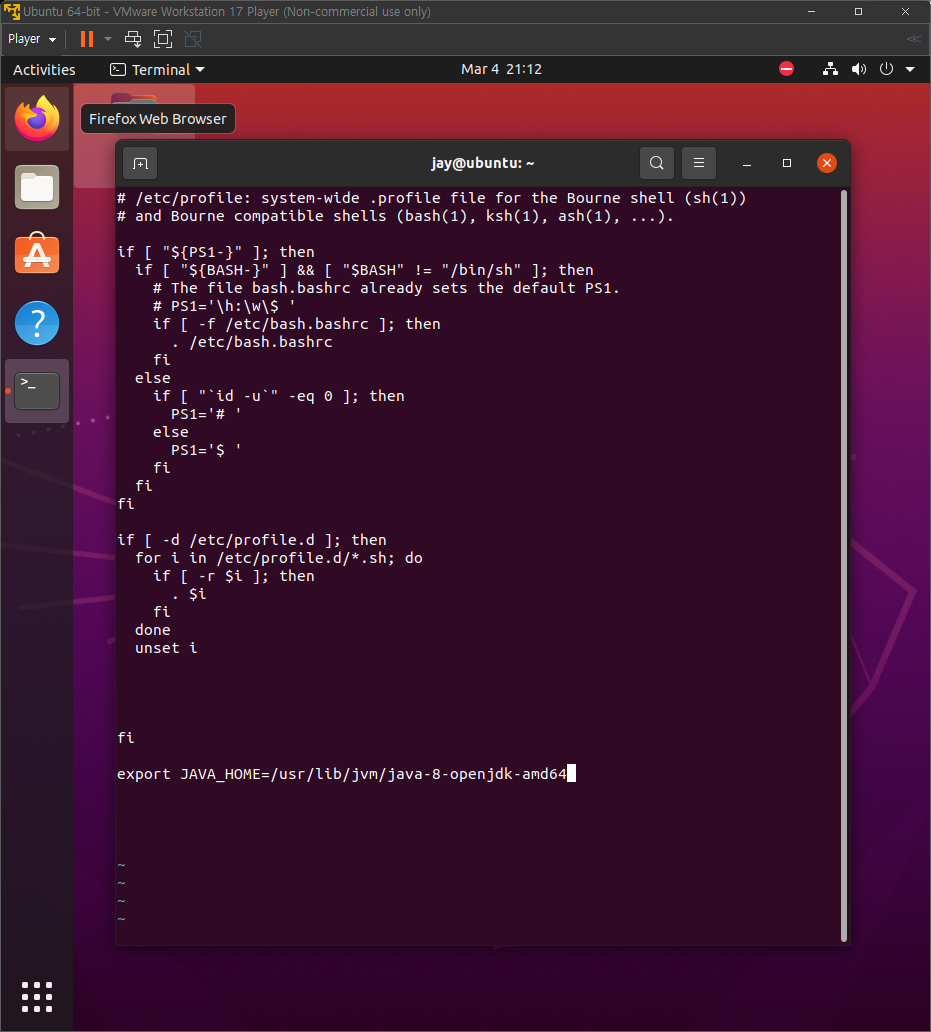Open the Terminal dropdown in the top bar
931x1032 pixels.
tap(157, 69)
